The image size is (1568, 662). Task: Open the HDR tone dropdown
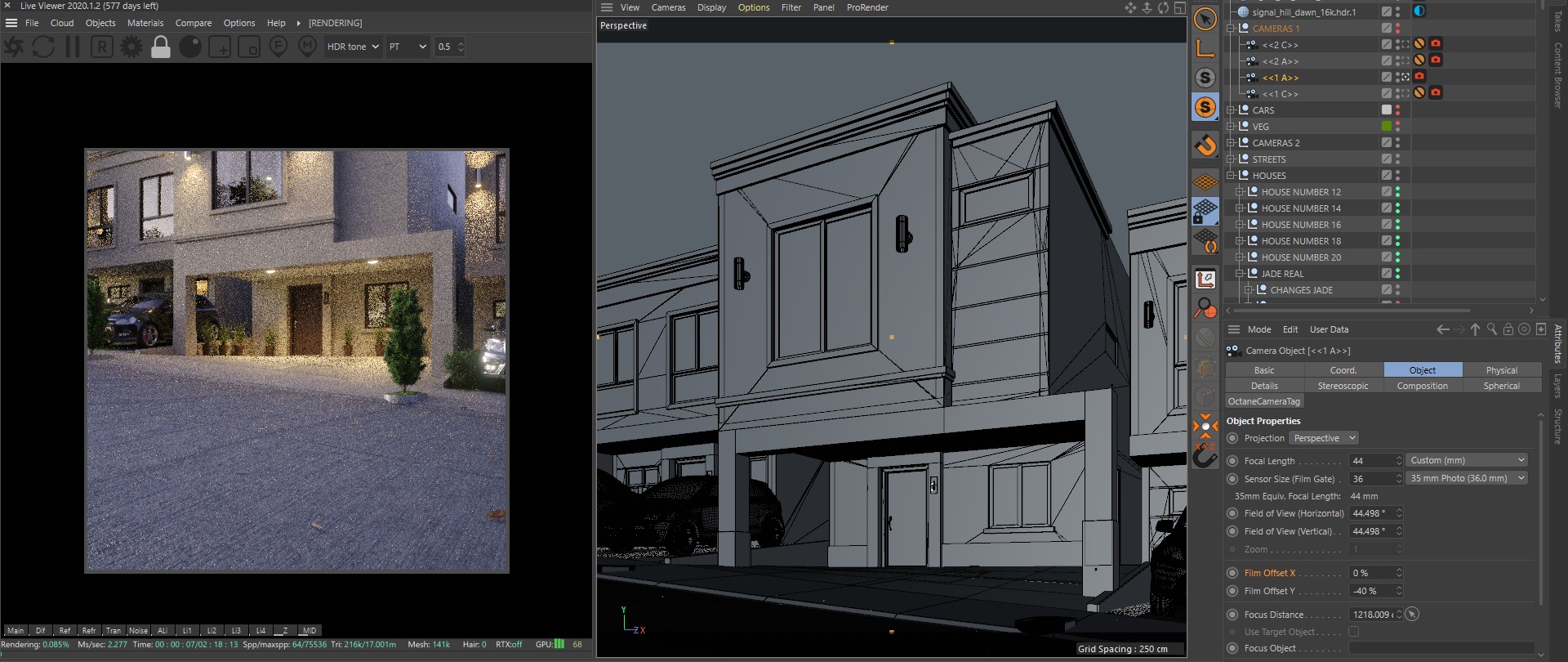pos(353,47)
